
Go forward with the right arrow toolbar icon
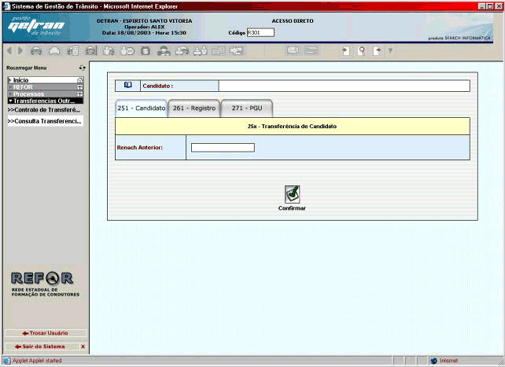[20, 51]
